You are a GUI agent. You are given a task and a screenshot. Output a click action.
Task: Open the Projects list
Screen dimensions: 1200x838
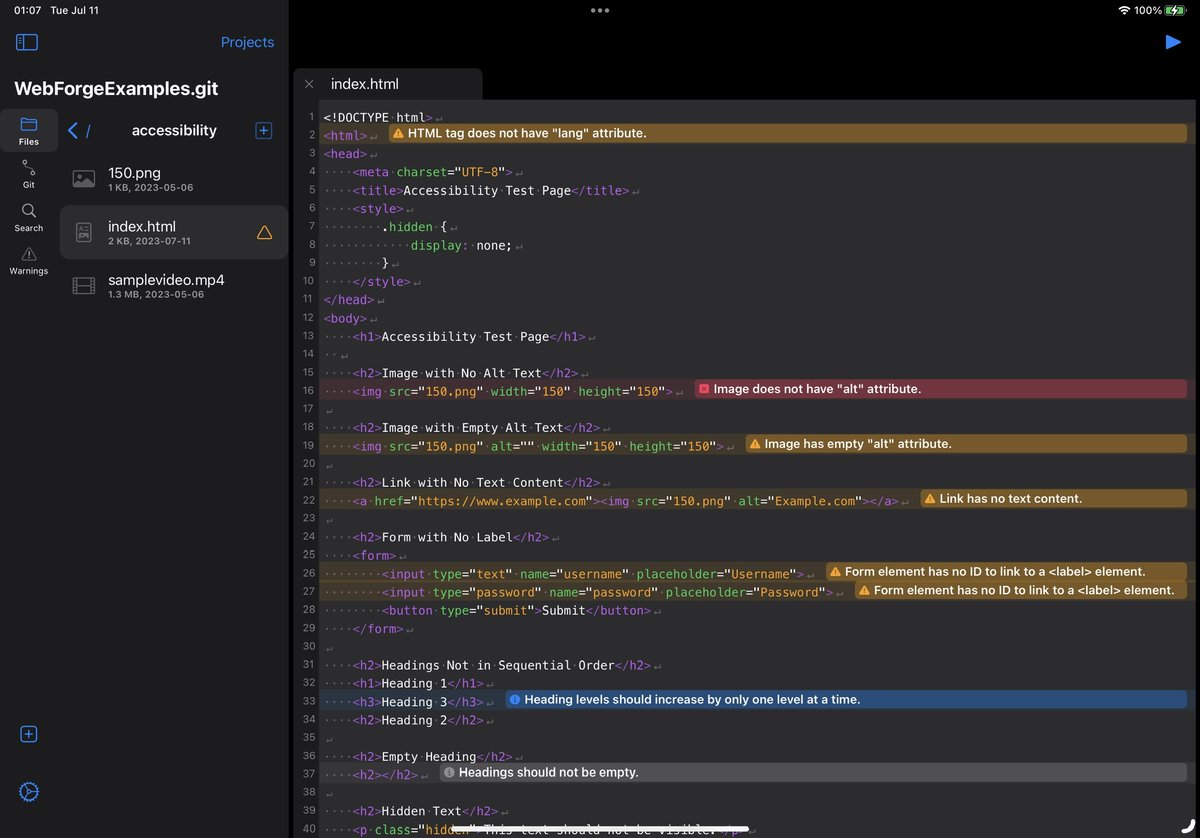[247, 42]
